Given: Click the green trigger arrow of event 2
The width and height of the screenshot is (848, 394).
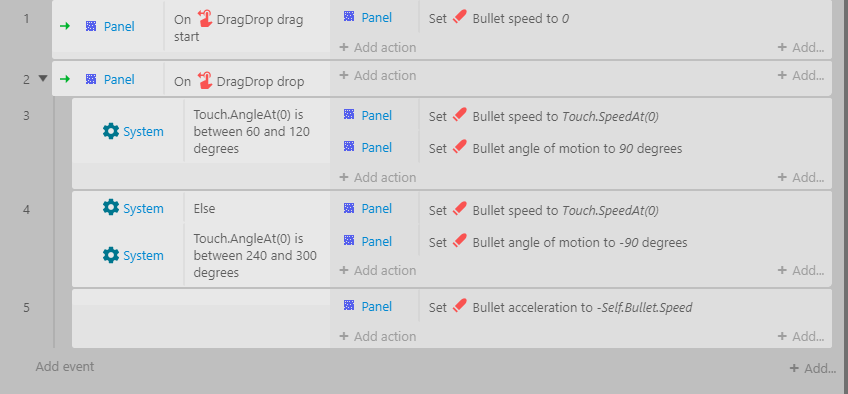Looking at the screenshot, I should pyautogui.click(x=65, y=79).
